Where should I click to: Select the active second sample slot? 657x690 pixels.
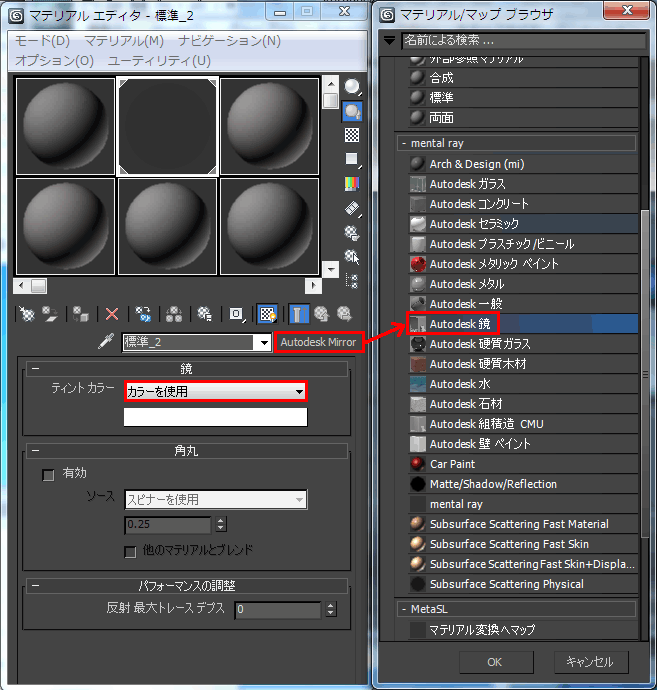(168, 127)
